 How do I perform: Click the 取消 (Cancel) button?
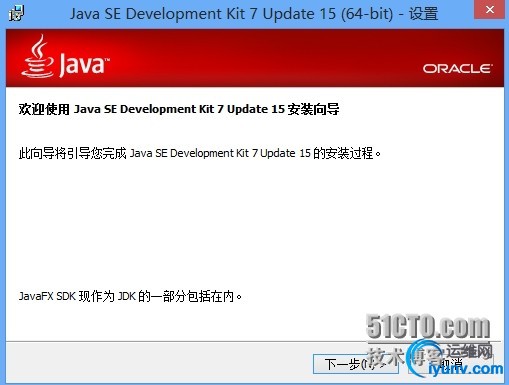click(x=450, y=364)
